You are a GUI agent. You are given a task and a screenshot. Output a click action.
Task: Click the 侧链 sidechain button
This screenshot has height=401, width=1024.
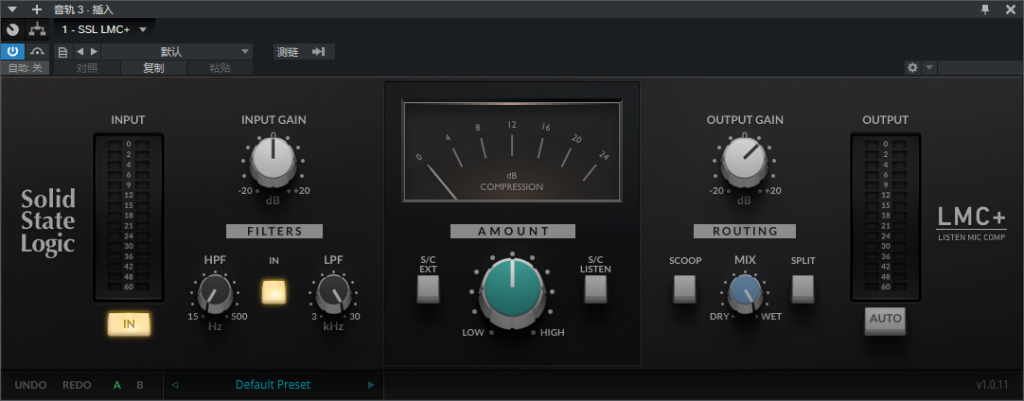pos(304,52)
